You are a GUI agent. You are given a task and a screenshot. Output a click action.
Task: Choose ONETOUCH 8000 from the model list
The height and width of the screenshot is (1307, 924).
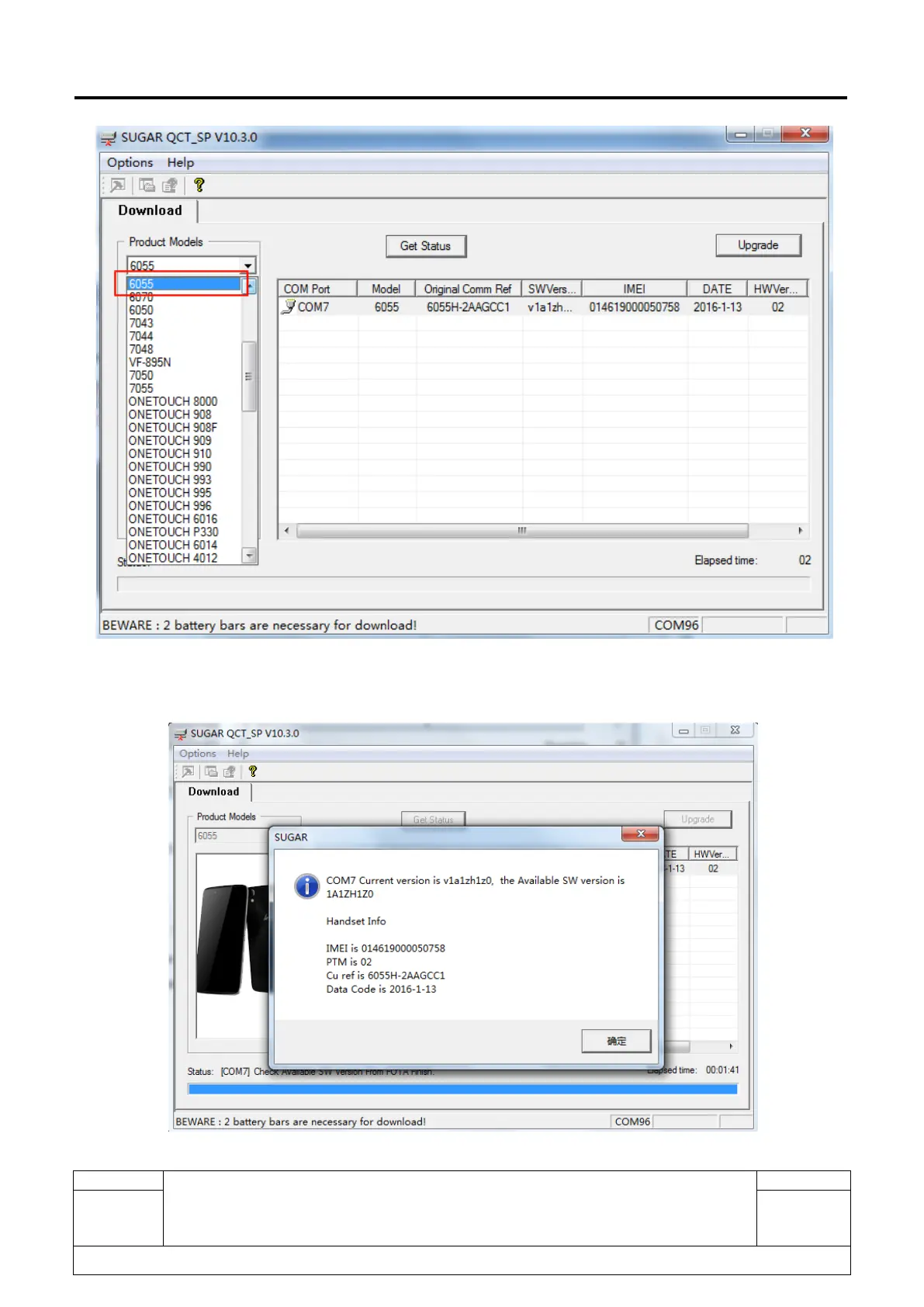173,401
